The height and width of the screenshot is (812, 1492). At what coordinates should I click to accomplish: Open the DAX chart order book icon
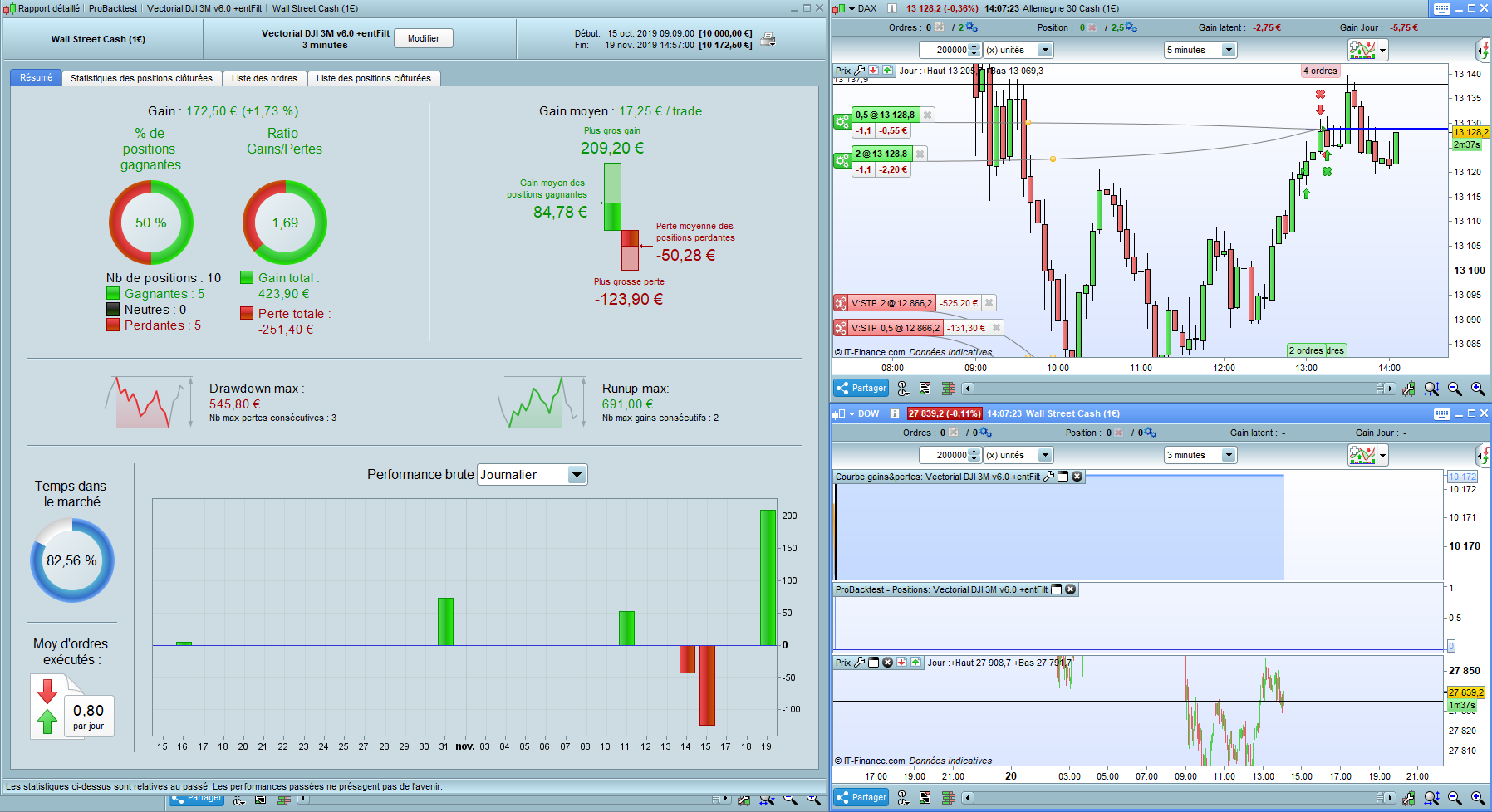pyautogui.click(x=949, y=389)
